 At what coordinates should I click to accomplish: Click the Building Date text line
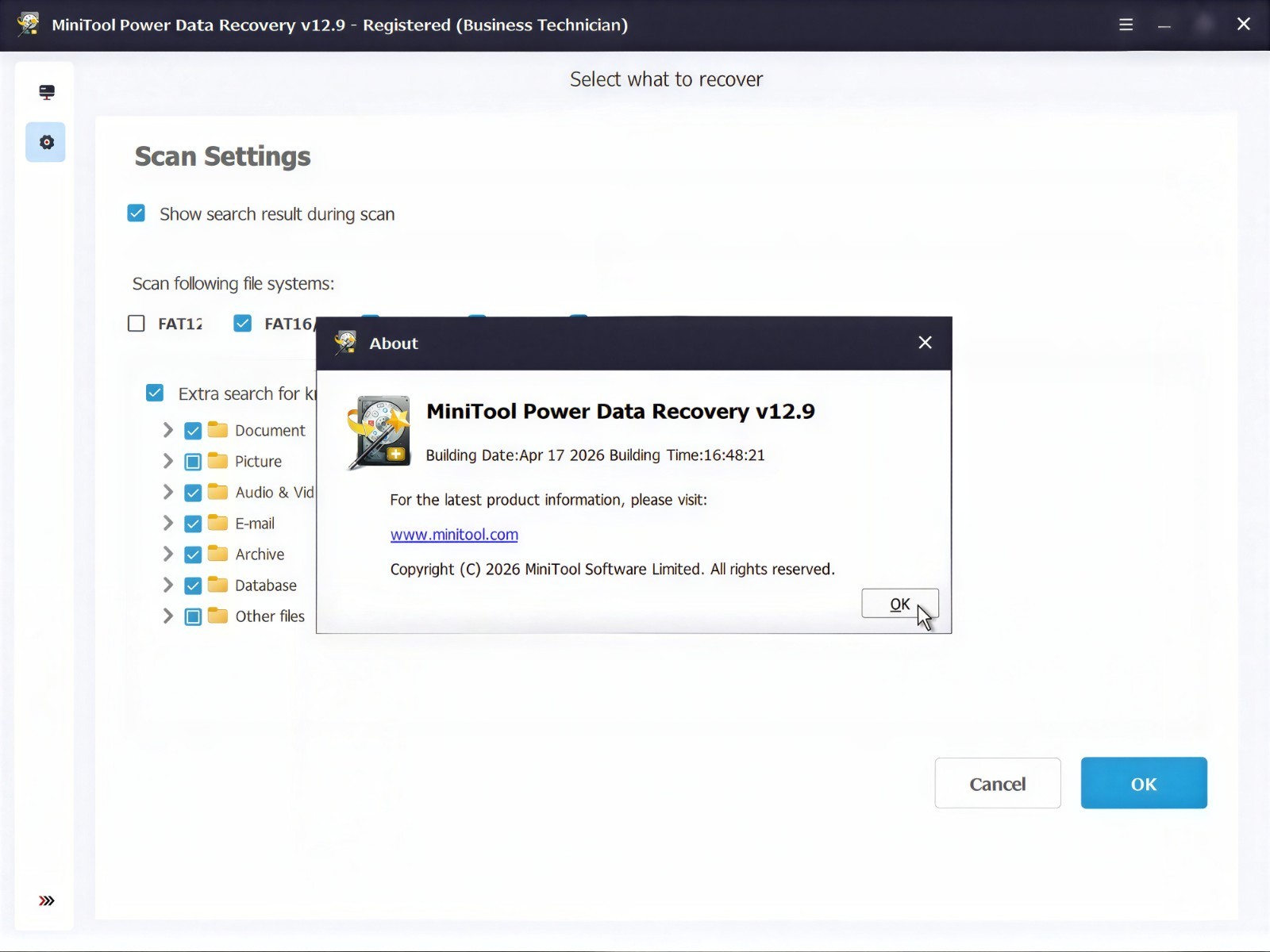[595, 455]
